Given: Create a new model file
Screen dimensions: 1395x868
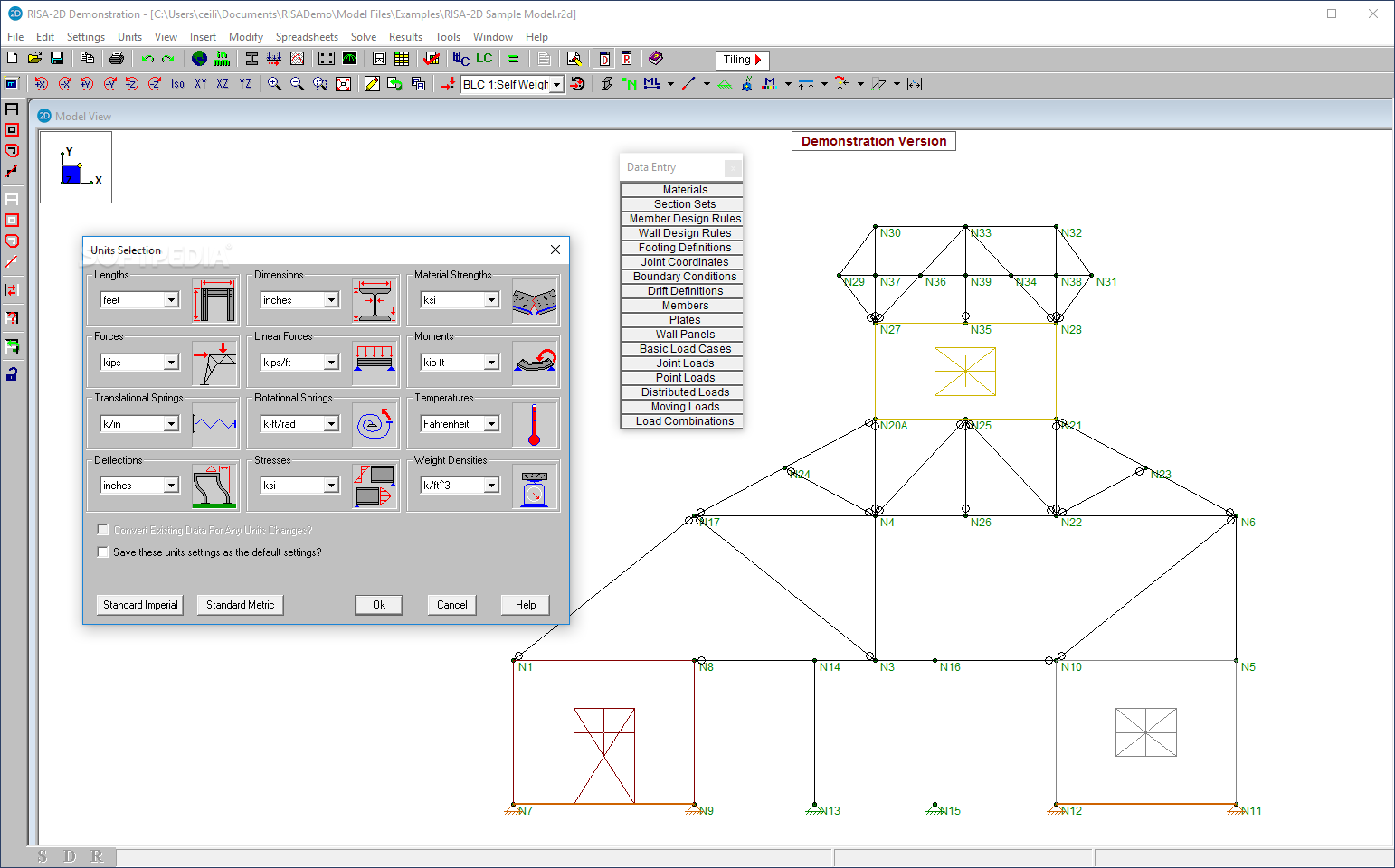Looking at the screenshot, I should pyautogui.click(x=12, y=58).
